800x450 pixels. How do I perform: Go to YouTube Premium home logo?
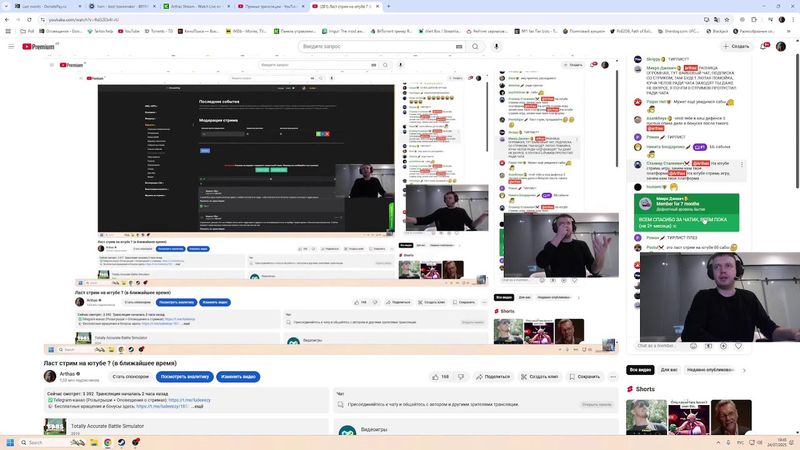(x=38, y=46)
